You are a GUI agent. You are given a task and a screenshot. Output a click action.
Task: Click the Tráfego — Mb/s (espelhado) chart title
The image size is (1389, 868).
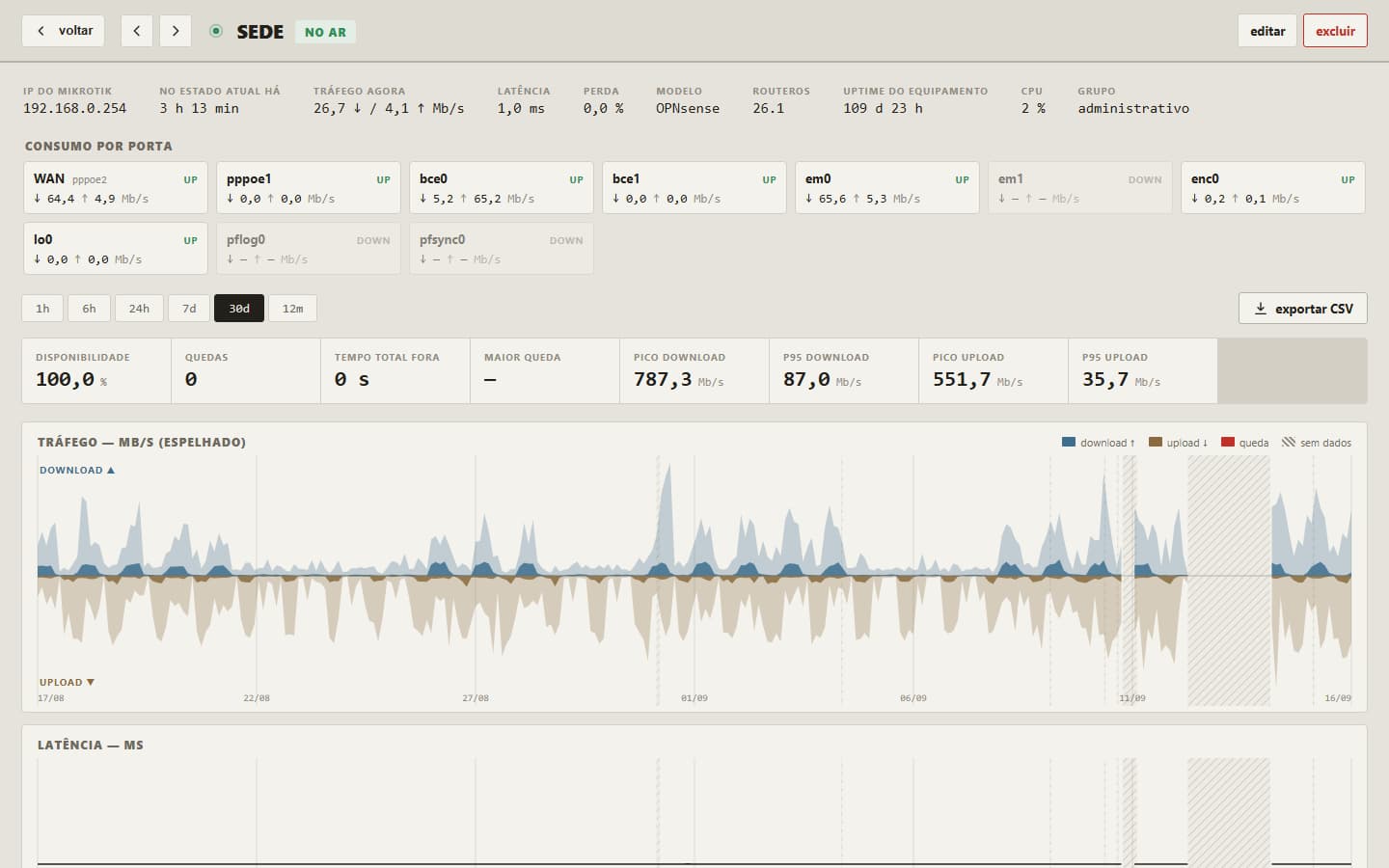tap(142, 442)
